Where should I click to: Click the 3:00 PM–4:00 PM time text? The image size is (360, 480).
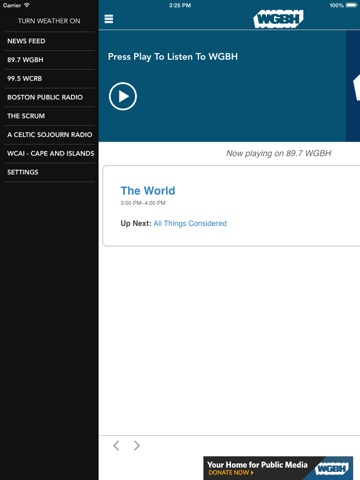click(143, 203)
